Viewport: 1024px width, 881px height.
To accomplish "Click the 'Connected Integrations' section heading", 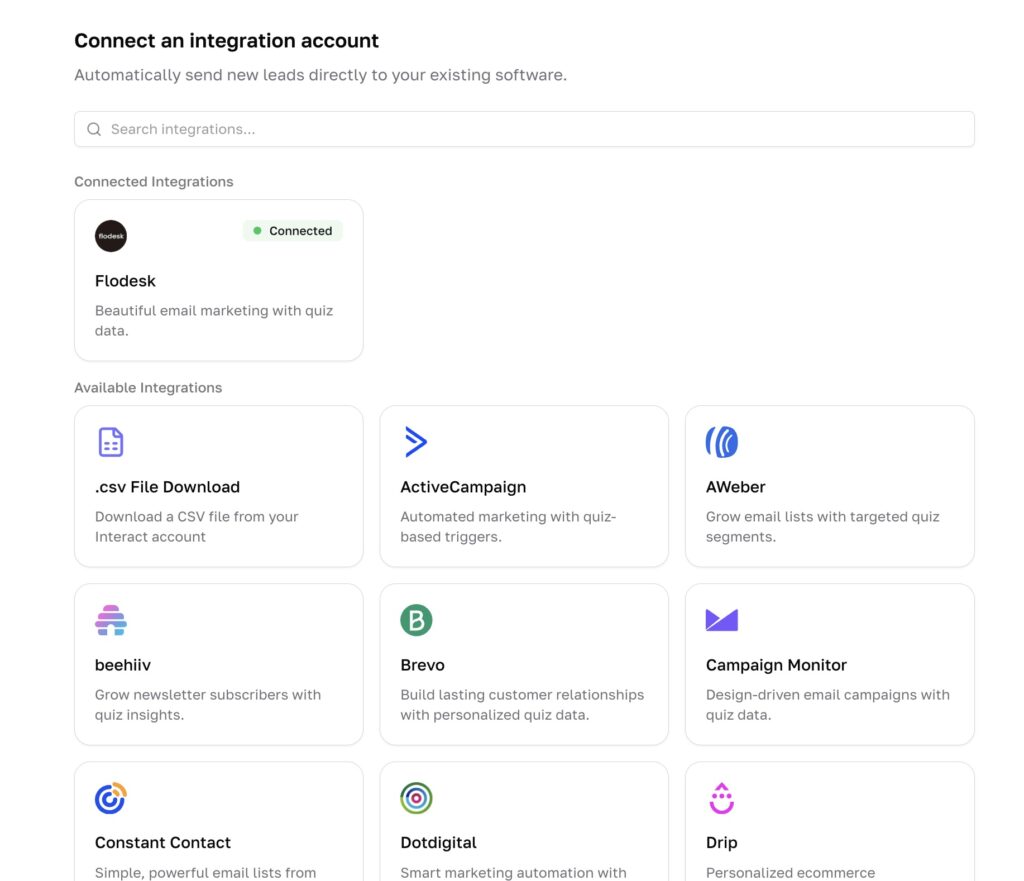I will pos(153,182).
